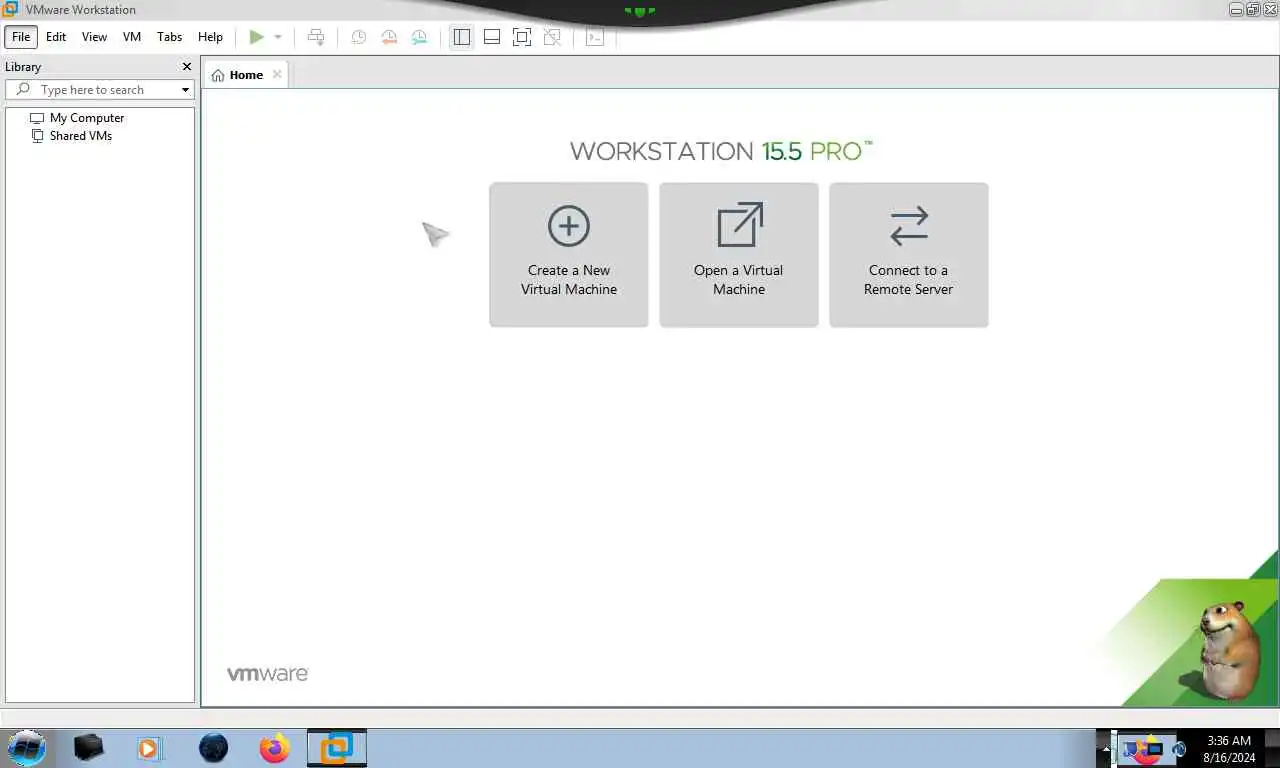The image size is (1280, 768).
Task: Expand the power options dropdown arrow
Action: 278,37
